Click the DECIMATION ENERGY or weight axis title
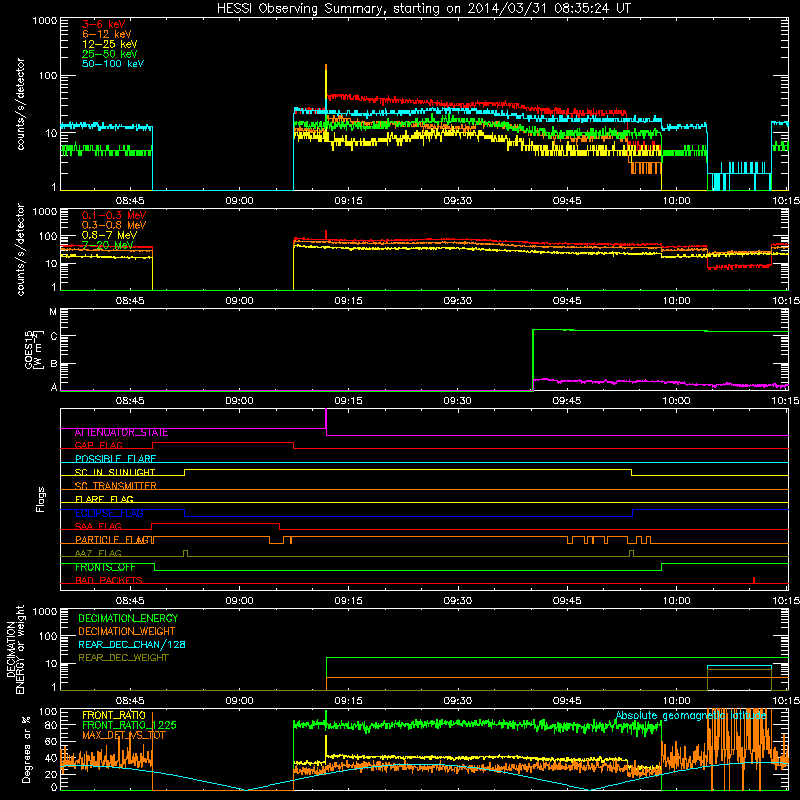Image resolution: width=800 pixels, height=800 pixels. 15,649
